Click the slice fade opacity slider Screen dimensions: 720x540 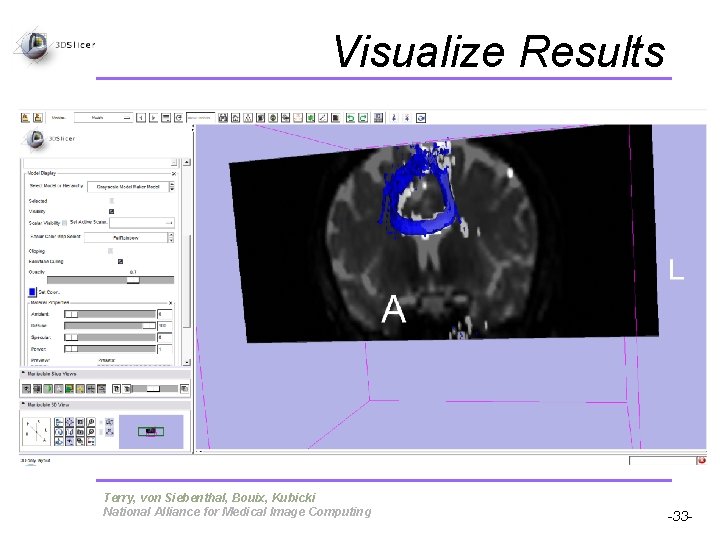tap(154, 389)
